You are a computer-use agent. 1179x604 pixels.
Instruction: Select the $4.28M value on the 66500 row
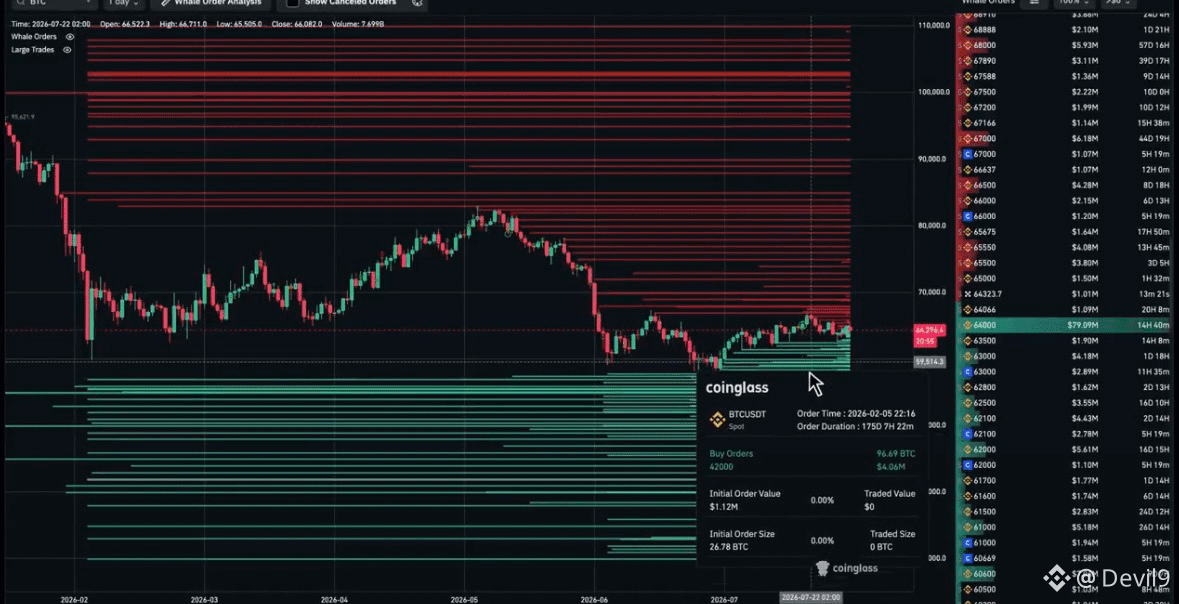1086,185
